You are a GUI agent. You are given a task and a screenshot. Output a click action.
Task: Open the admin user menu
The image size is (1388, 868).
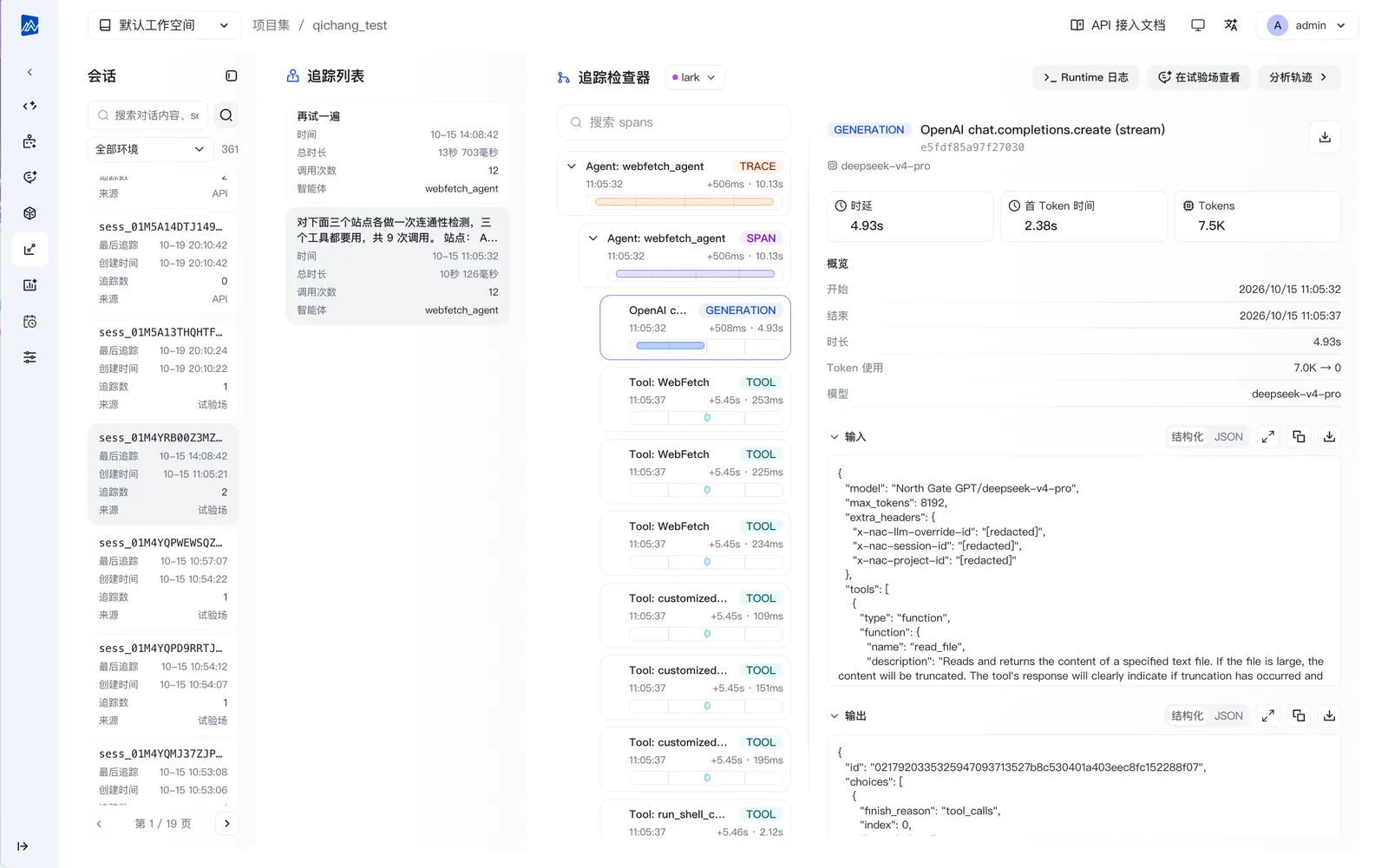1306,25
